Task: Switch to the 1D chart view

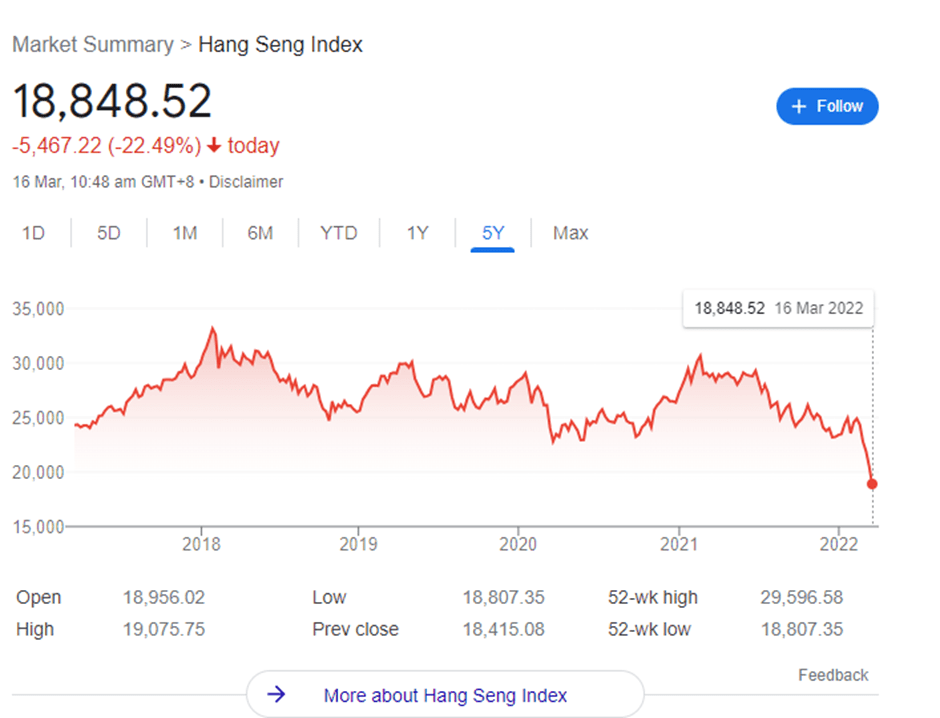Action: click(33, 232)
